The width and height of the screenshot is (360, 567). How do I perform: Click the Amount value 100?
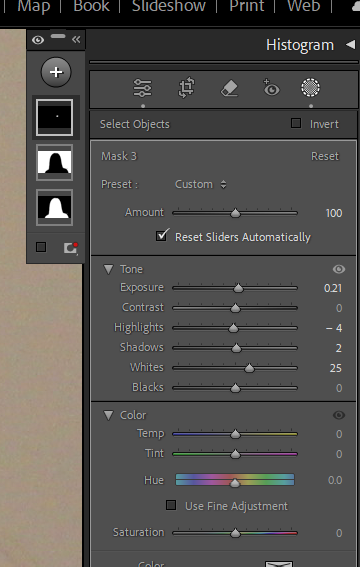[x=334, y=213]
